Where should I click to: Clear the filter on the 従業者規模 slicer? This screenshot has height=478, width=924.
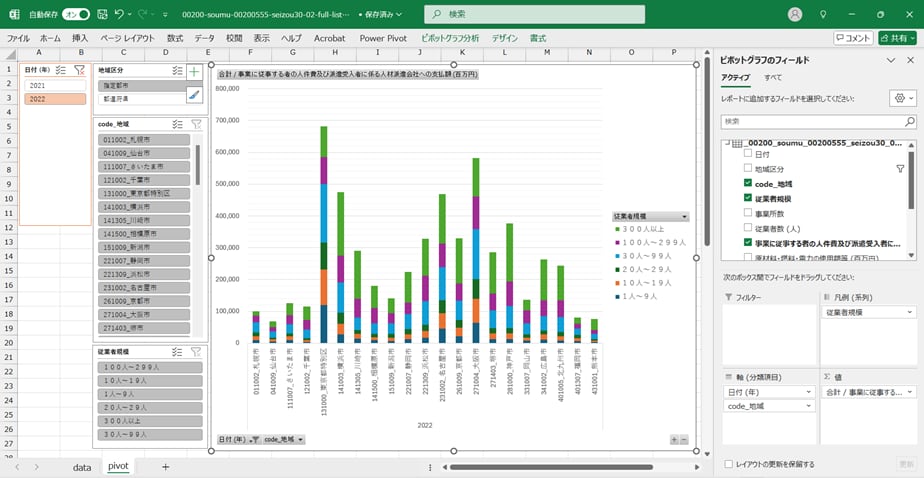195,352
